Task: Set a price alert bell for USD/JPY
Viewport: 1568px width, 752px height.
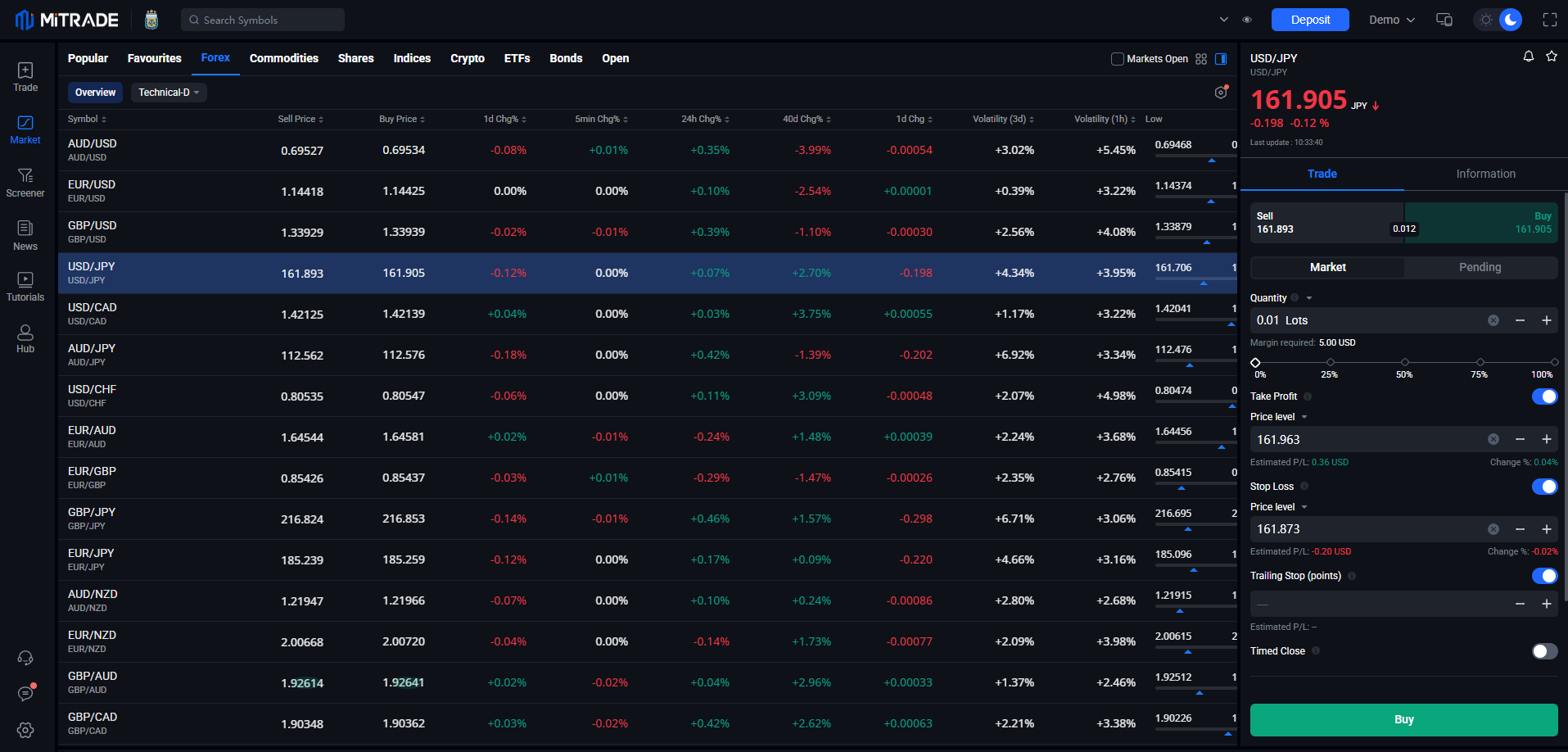Action: tap(1528, 57)
